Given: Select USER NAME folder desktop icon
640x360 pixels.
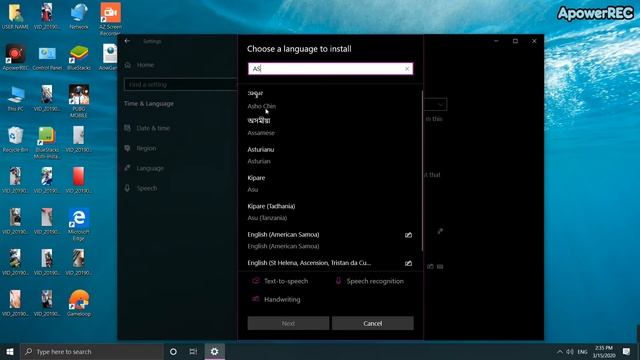Looking at the screenshot, I should point(16,17).
